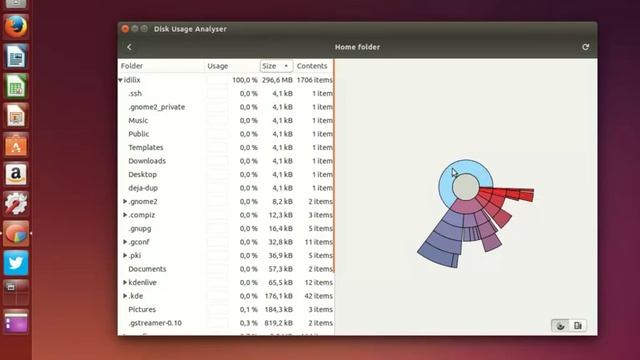Select the .ssh folder row
640x360 pixels.
coord(226,93)
